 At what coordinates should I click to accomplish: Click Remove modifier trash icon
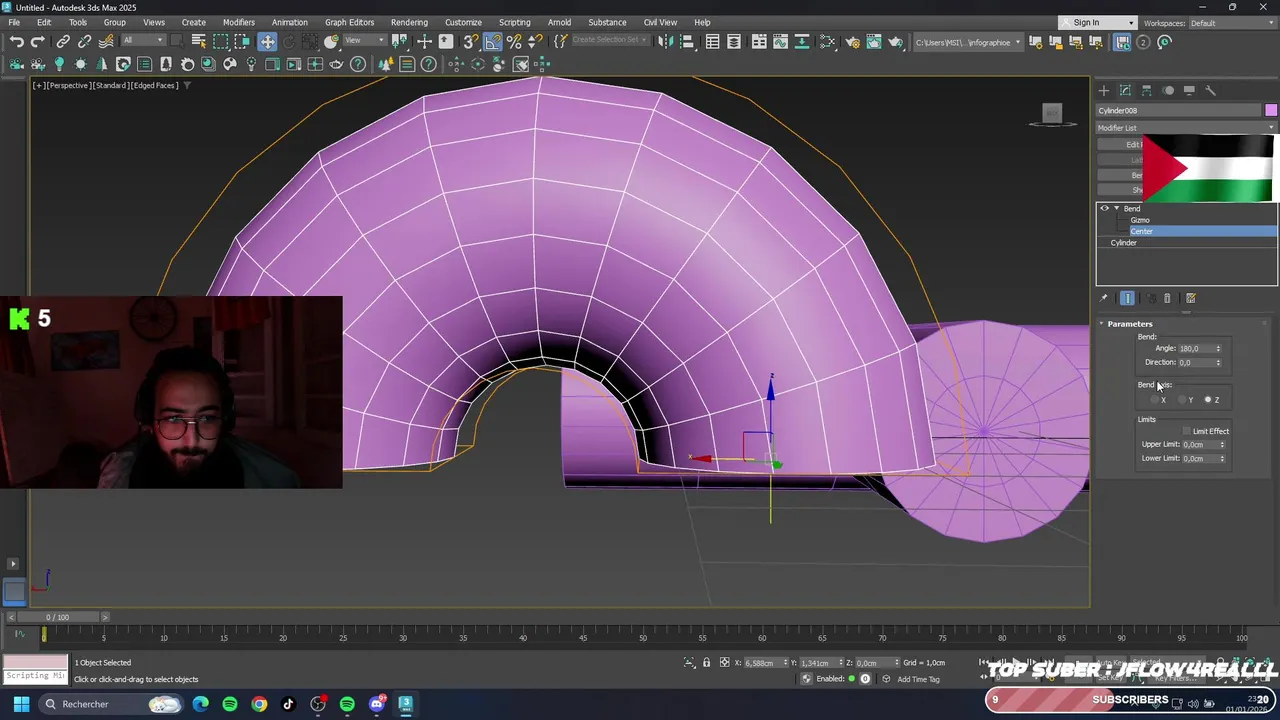coord(1167,298)
